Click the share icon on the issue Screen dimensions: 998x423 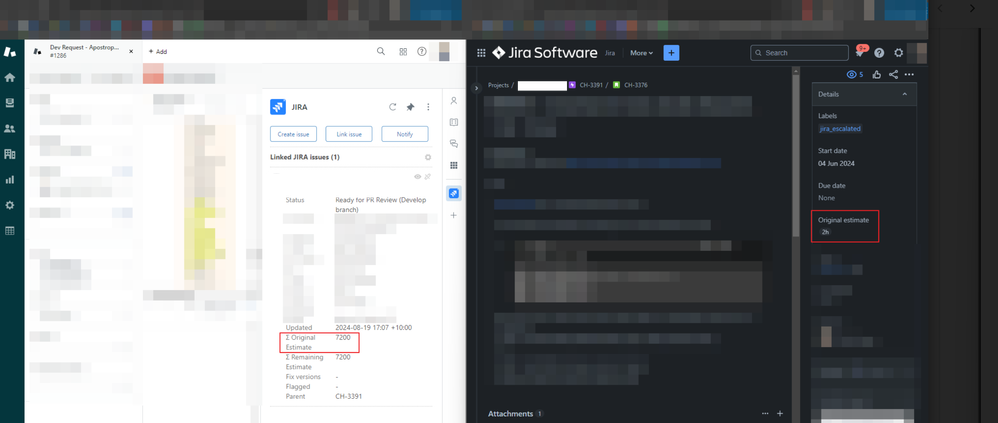pos(894,75)
